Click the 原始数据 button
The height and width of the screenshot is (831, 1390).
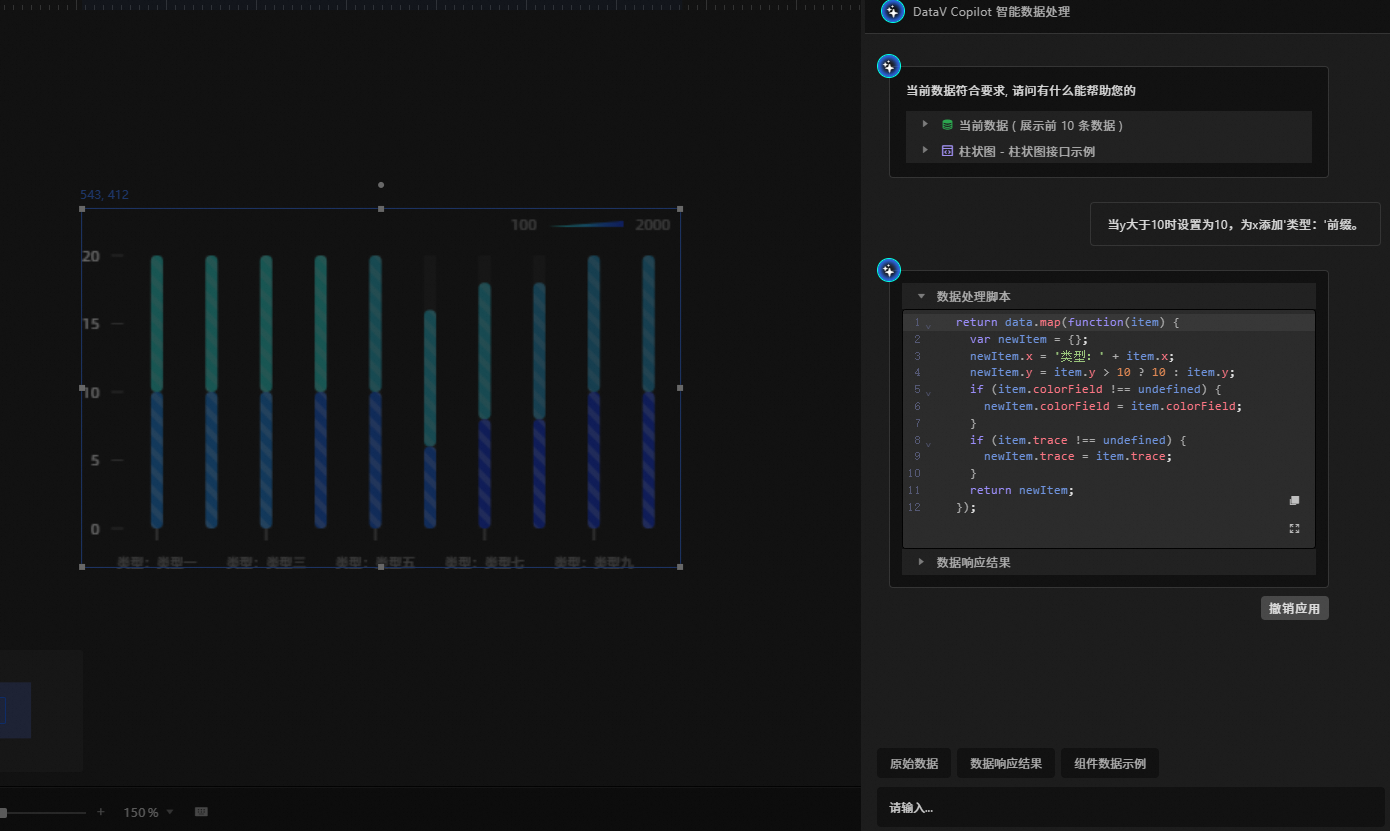(914, 764)
